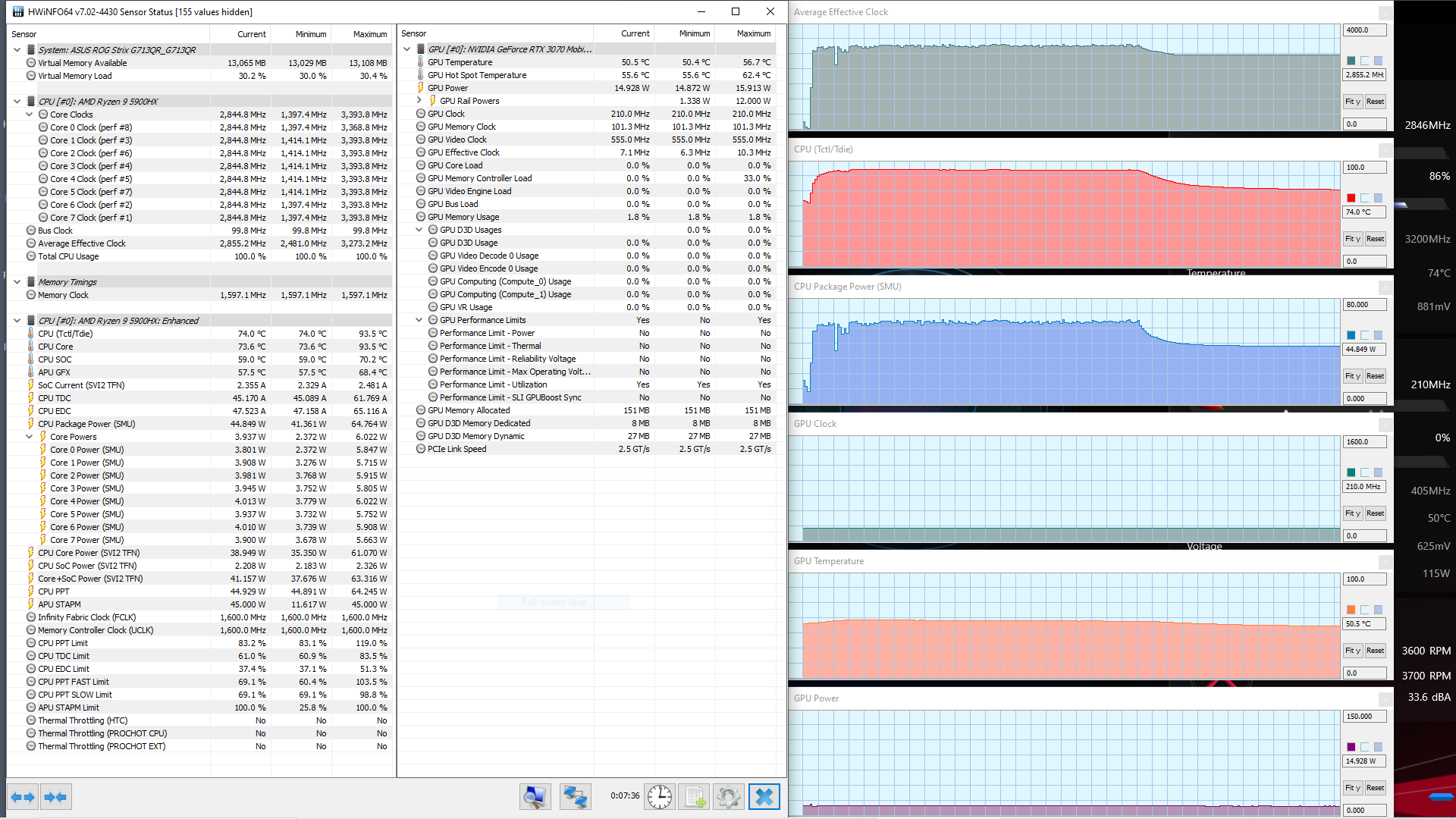Click the expand columns left-right arrows icon
The height and width of the screenshot is (819, 1456).
(x=23, y=797)
